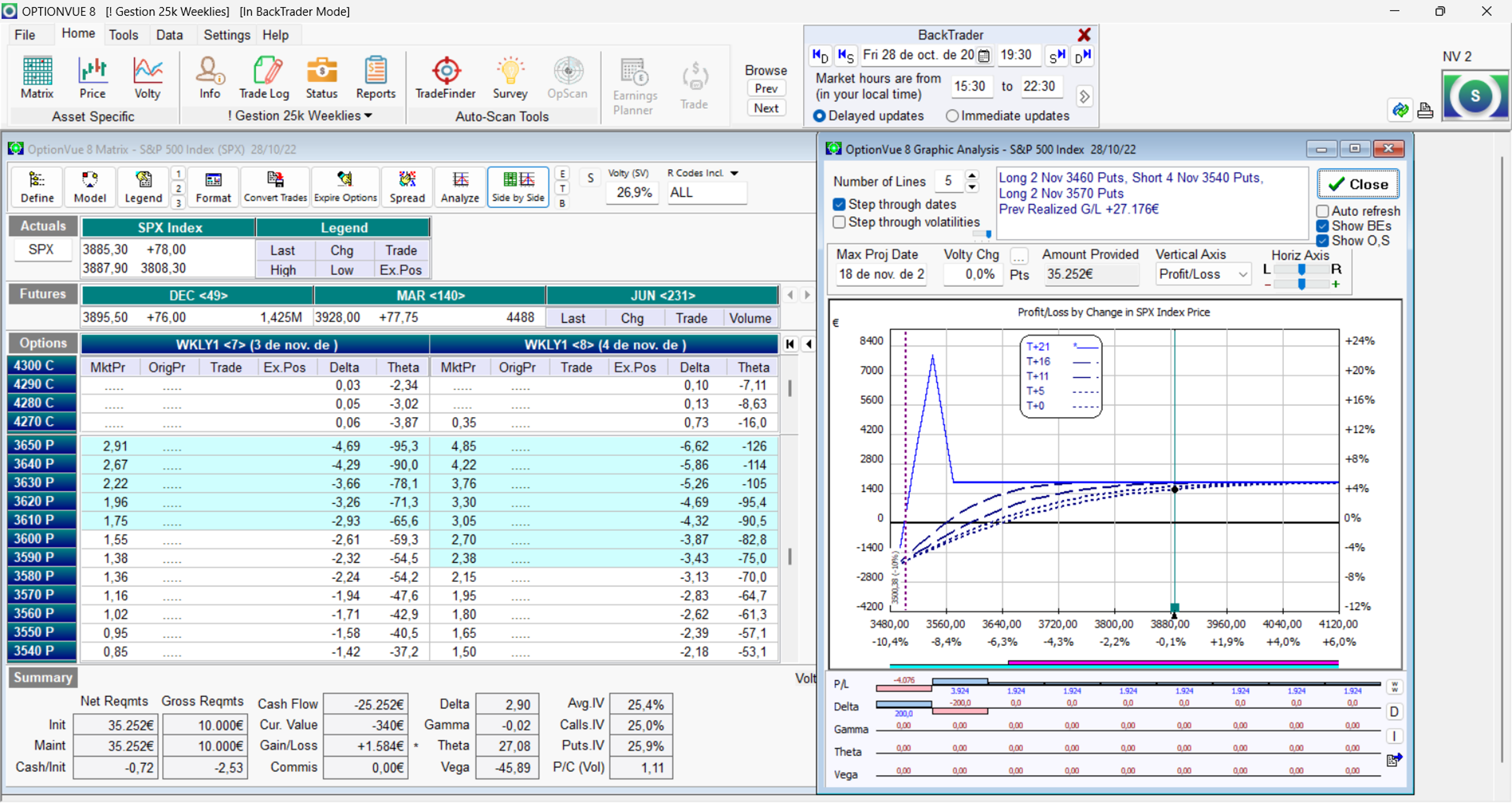Expand the Gestion 25k Weeklies account dropdown
1512x803 pixels.
pyautogui.click(x=368, y=116)
